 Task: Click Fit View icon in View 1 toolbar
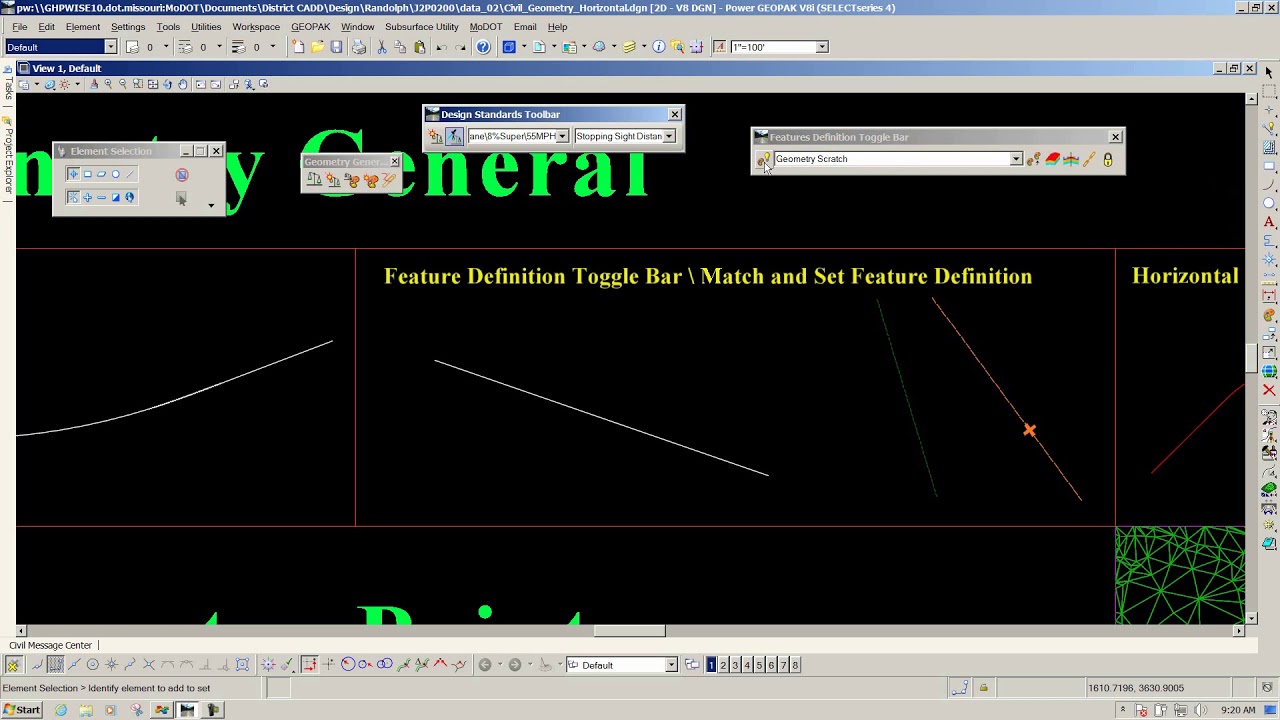coord(153,84)
